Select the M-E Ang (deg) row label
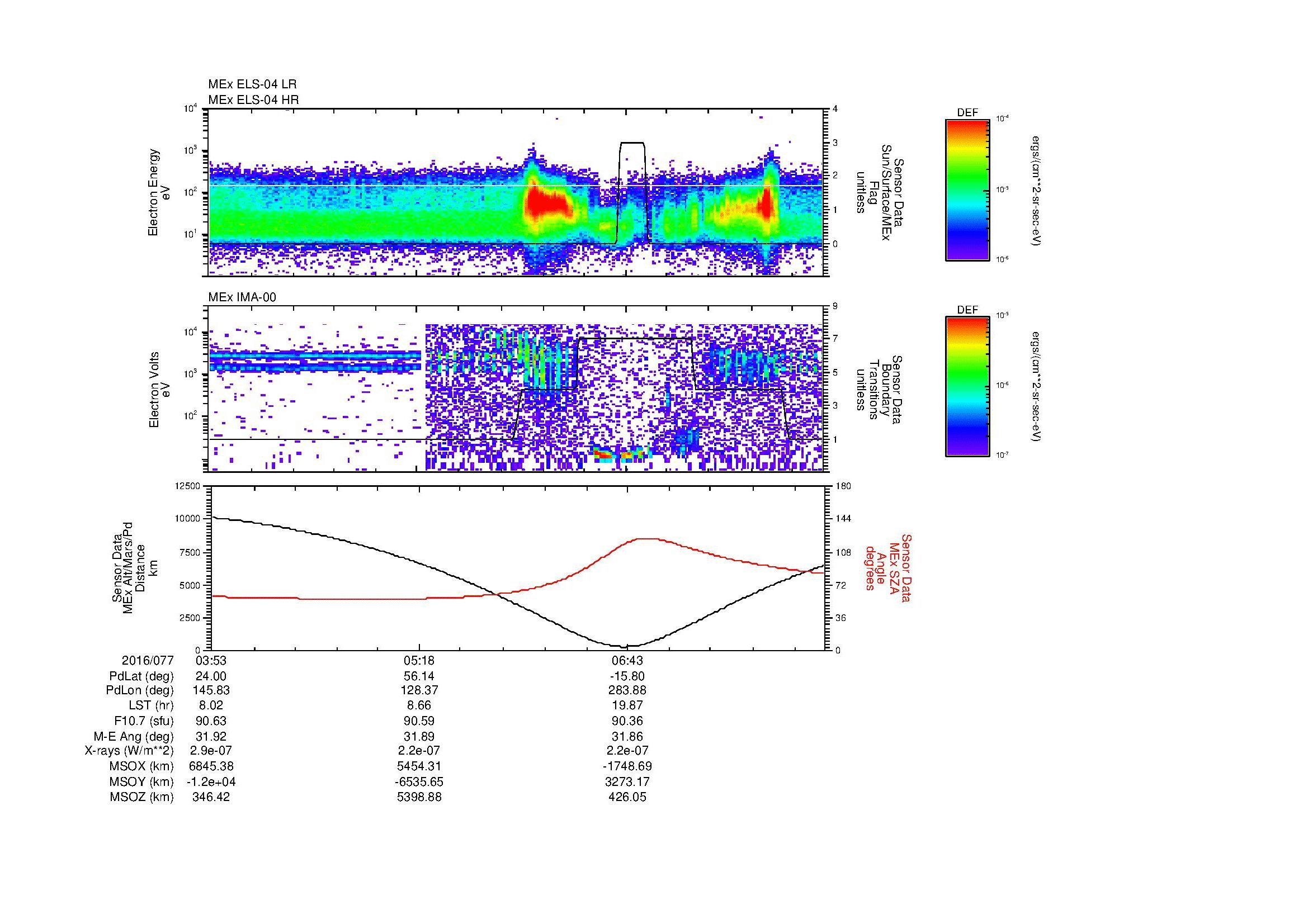This screenshot has height=924, width=1308. [x=133, y=736]
